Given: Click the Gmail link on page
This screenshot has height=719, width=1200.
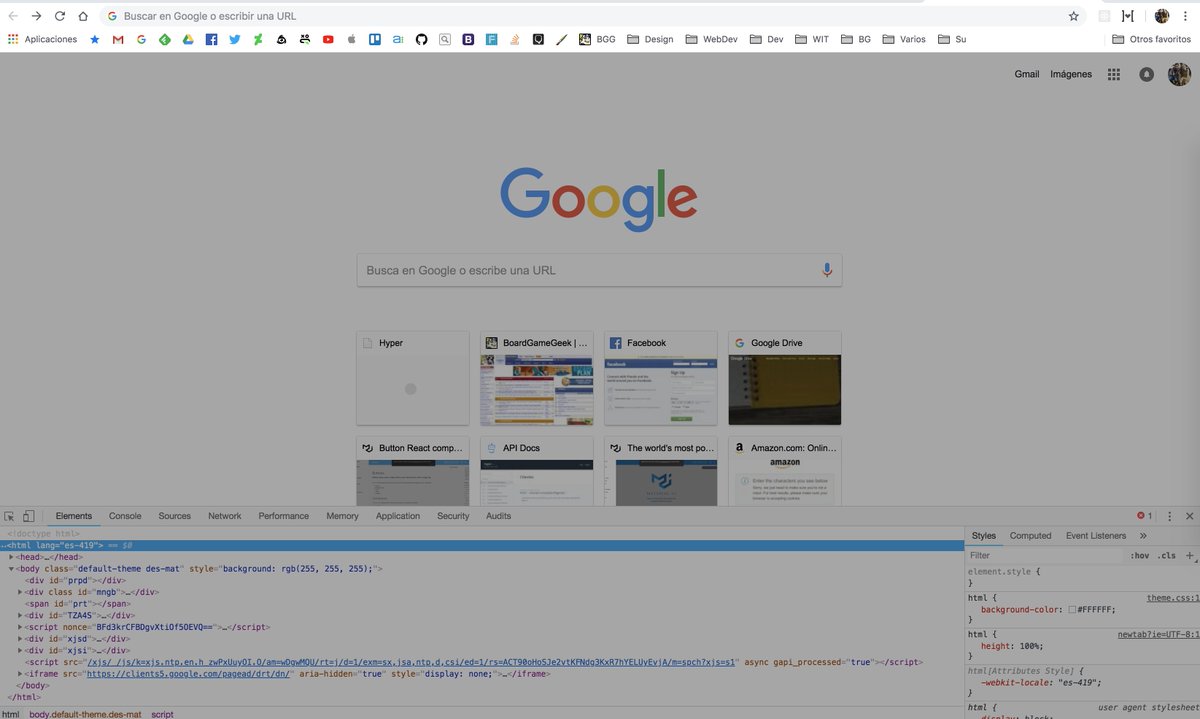Looking at the screenshot, I should pyautogui.click(x=1027, y=74).
